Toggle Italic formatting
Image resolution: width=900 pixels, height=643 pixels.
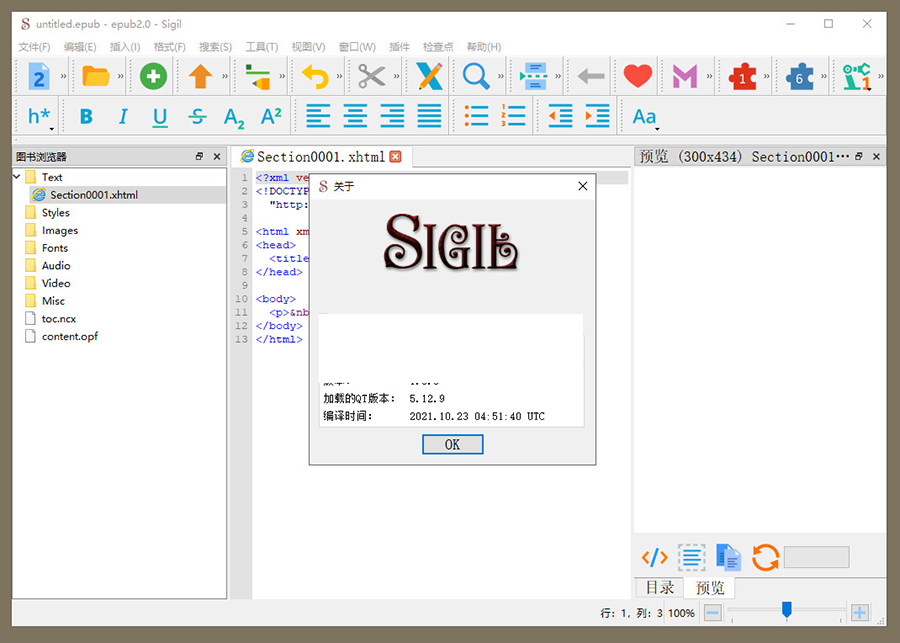(123, 117)
